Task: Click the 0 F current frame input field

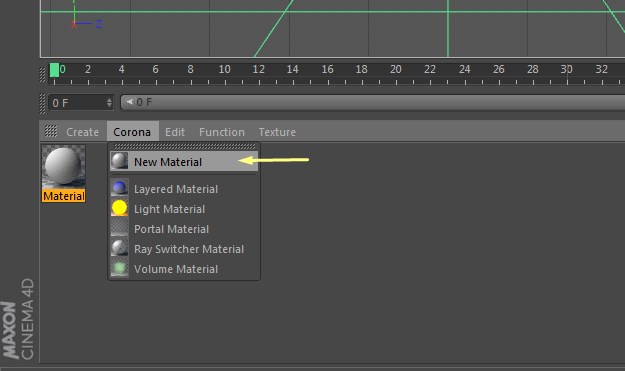Action: click(81, 103)
